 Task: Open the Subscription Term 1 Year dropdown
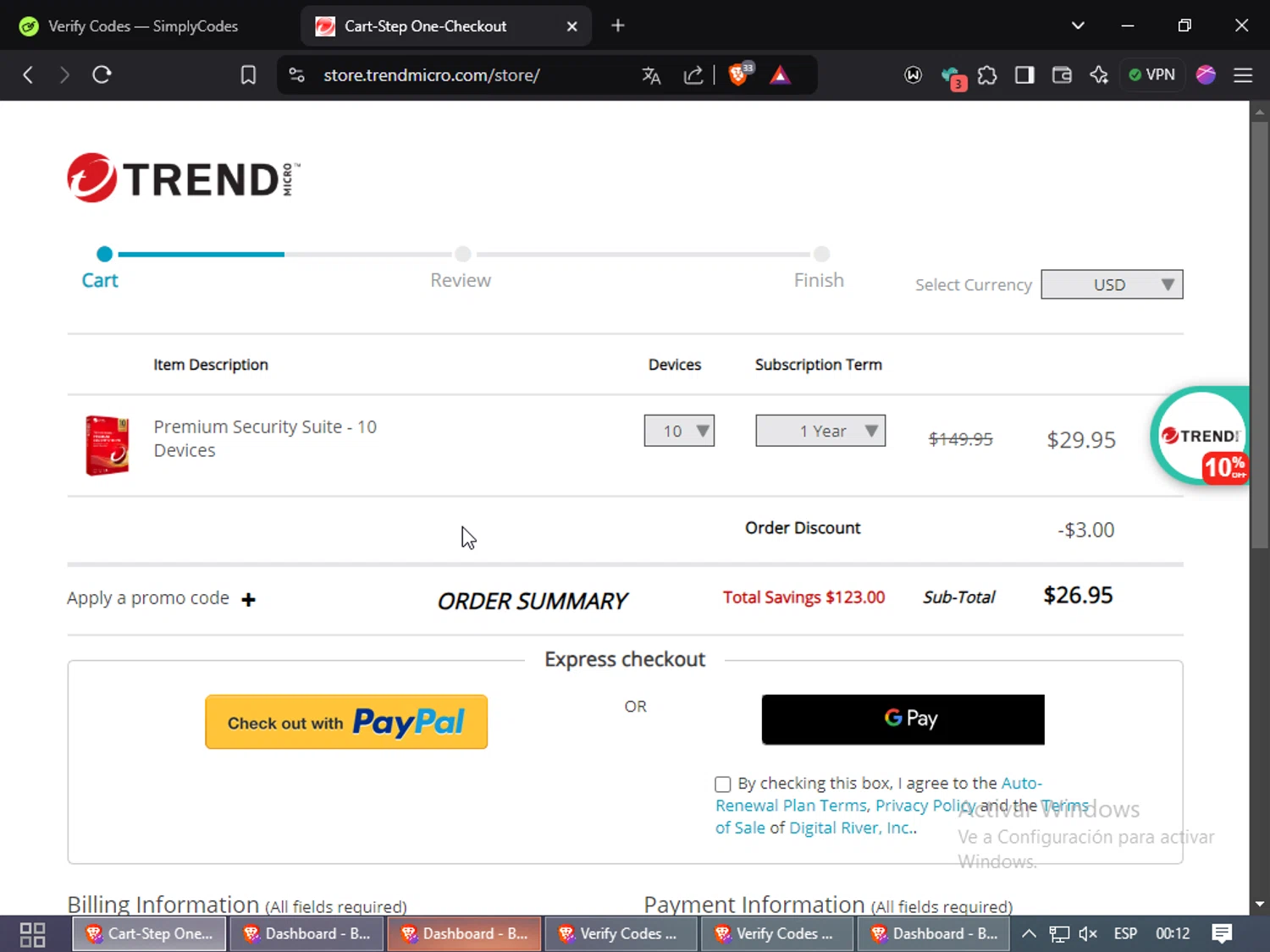820,431
